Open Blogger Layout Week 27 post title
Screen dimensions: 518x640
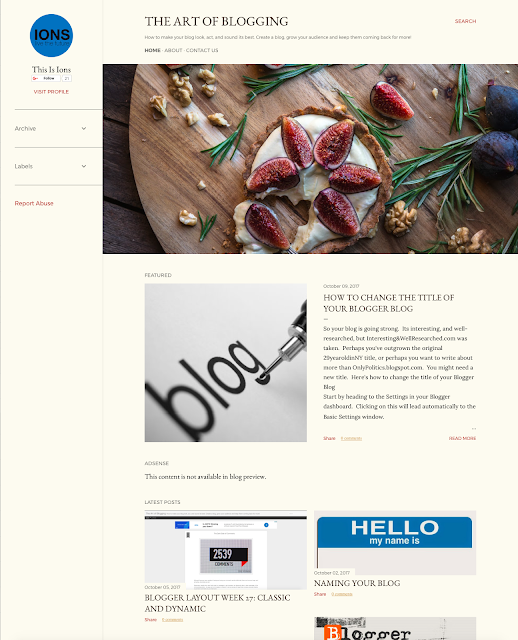[218, 603]
